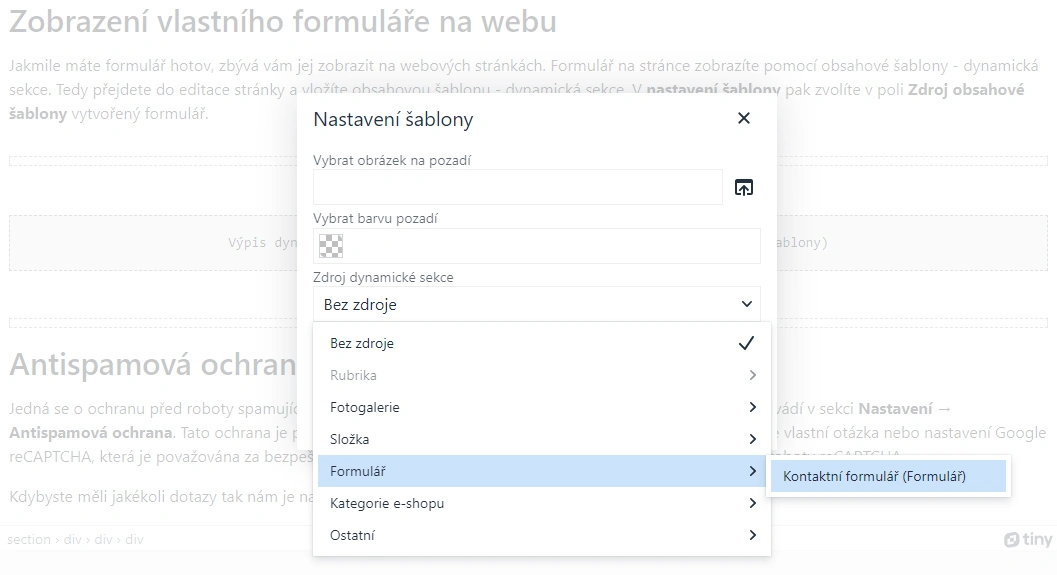Select the Bez zdroje menu option

[x=362, y=343]
